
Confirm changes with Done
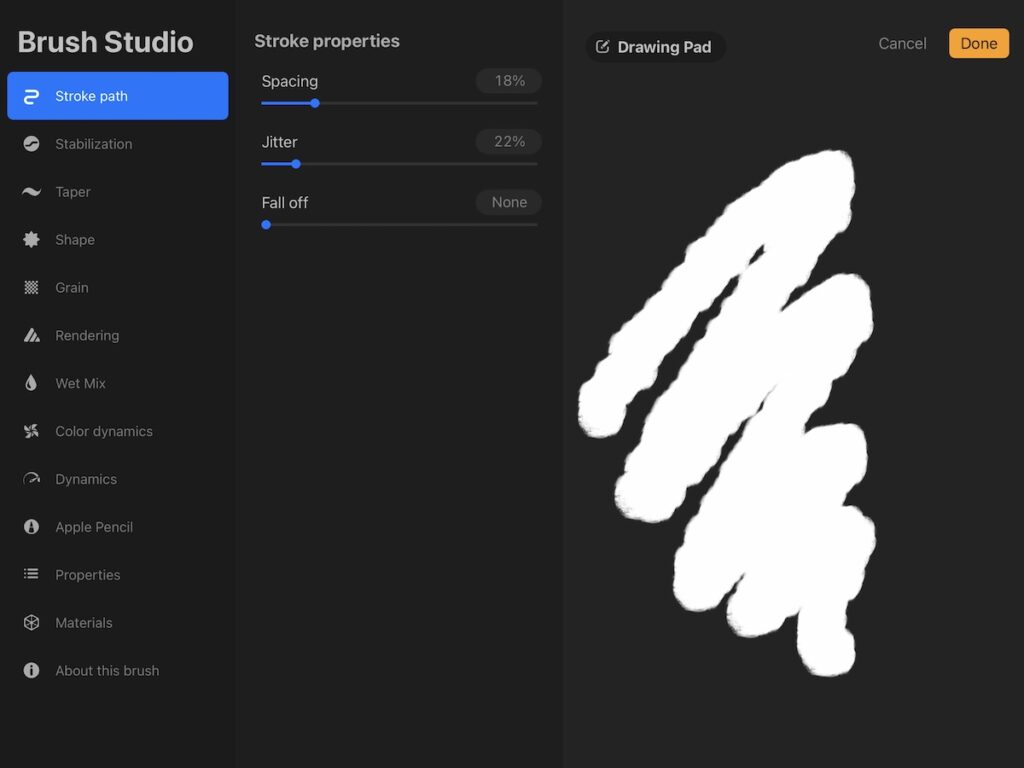[978, 43]
